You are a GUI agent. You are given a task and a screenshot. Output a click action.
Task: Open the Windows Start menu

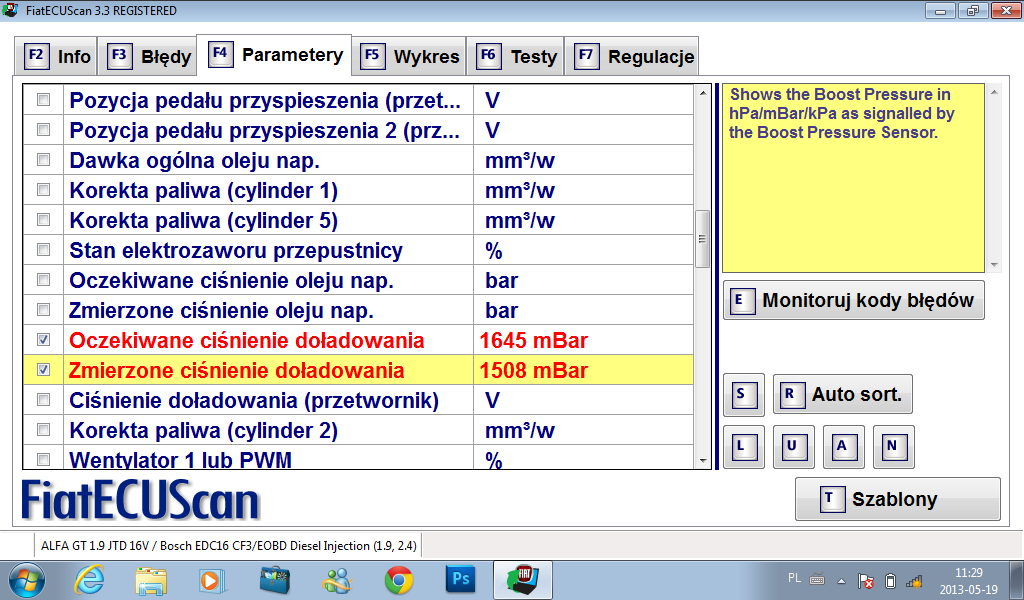pyautogui.click(x=27, y=580)
